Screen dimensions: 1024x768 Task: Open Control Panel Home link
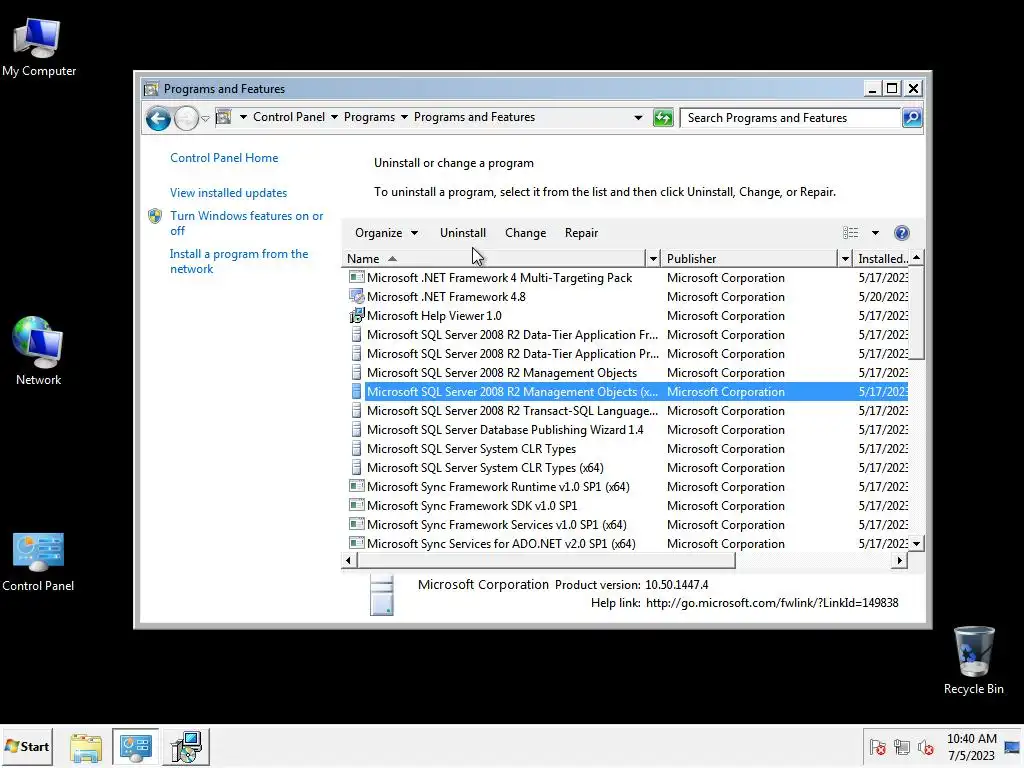pyautogui.click(x=224, y=158)
